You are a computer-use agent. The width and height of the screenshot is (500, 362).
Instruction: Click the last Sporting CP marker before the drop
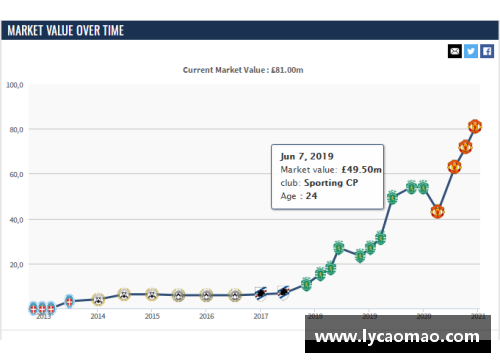[423, 188]
